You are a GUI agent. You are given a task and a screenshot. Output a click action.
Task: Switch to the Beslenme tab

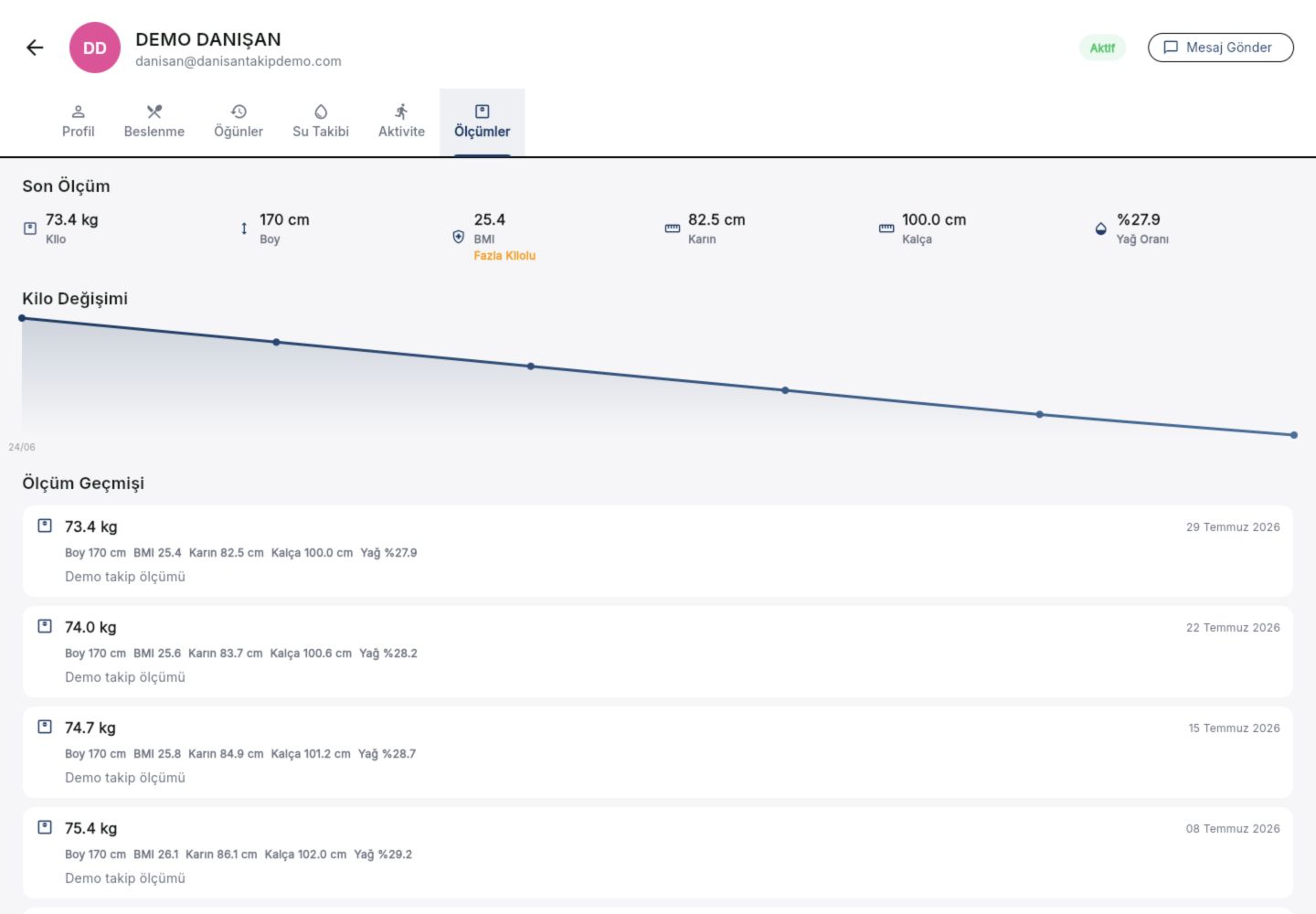(154, 122)
